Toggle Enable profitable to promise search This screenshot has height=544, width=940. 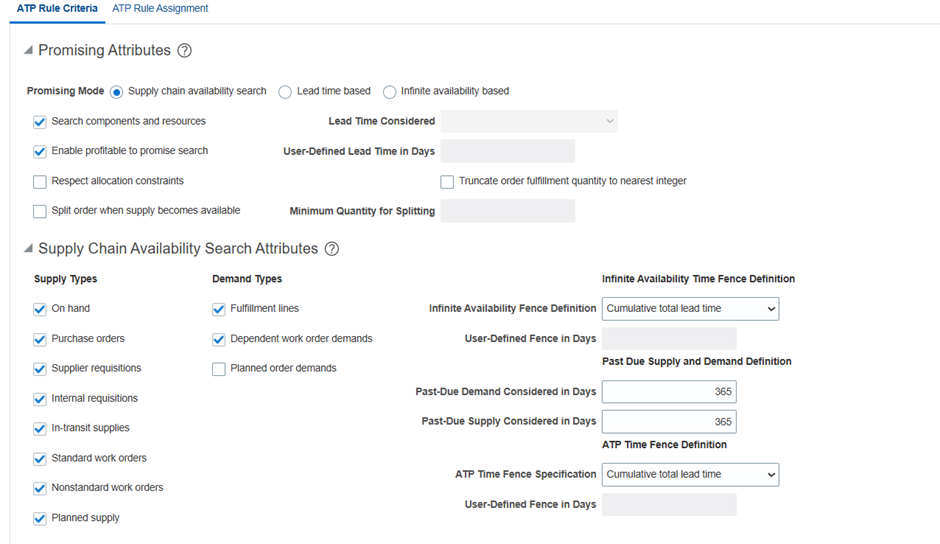click(x=40, y=151)
